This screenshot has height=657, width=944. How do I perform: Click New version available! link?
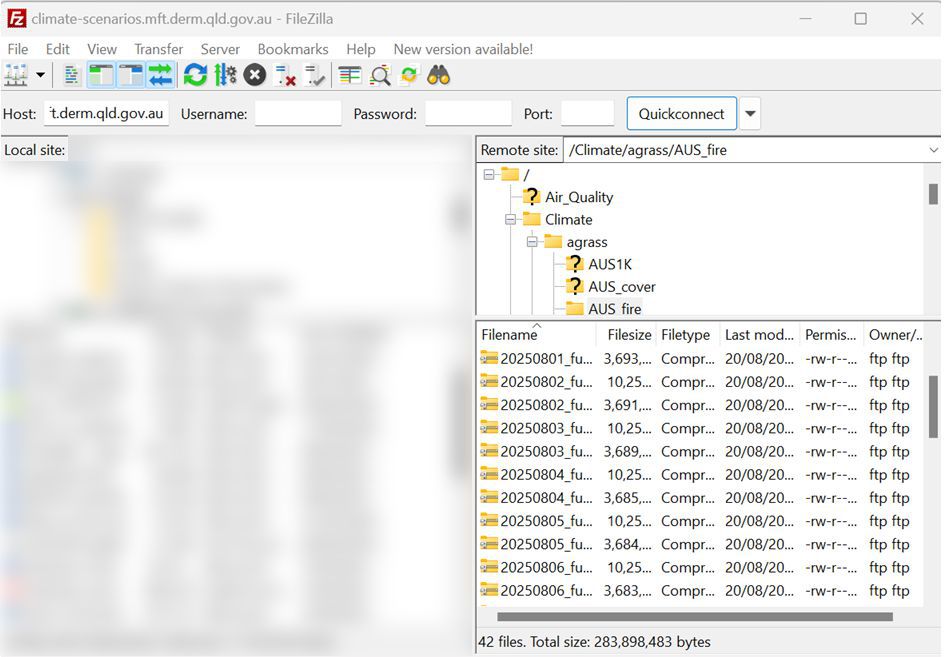[463, 49]
